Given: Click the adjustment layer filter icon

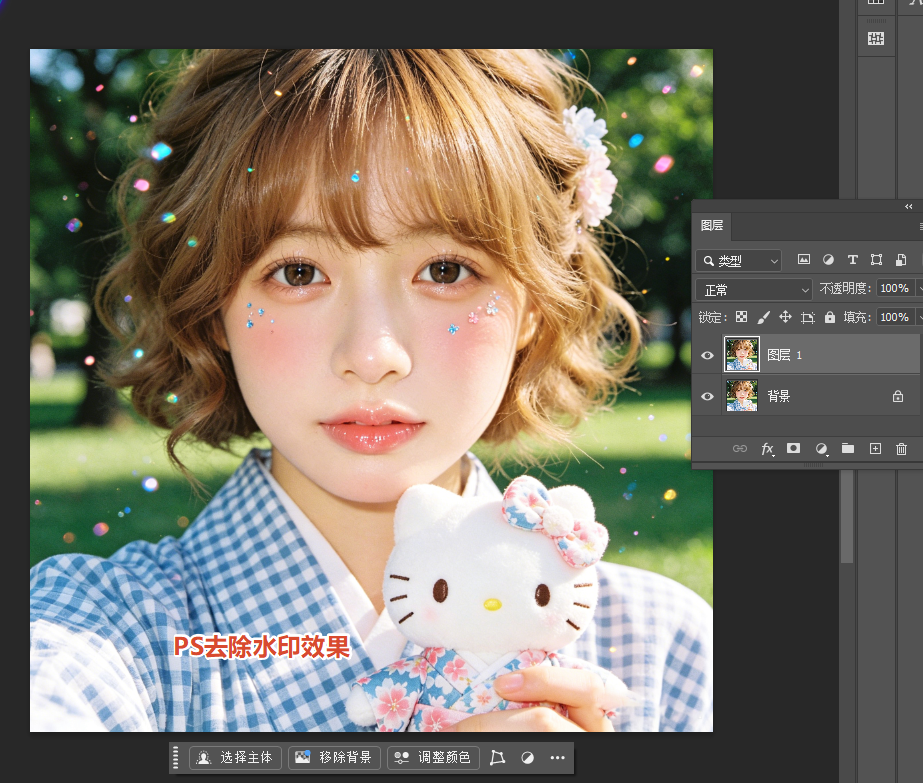Looking at the screenshot, I should tap(828, 260).
